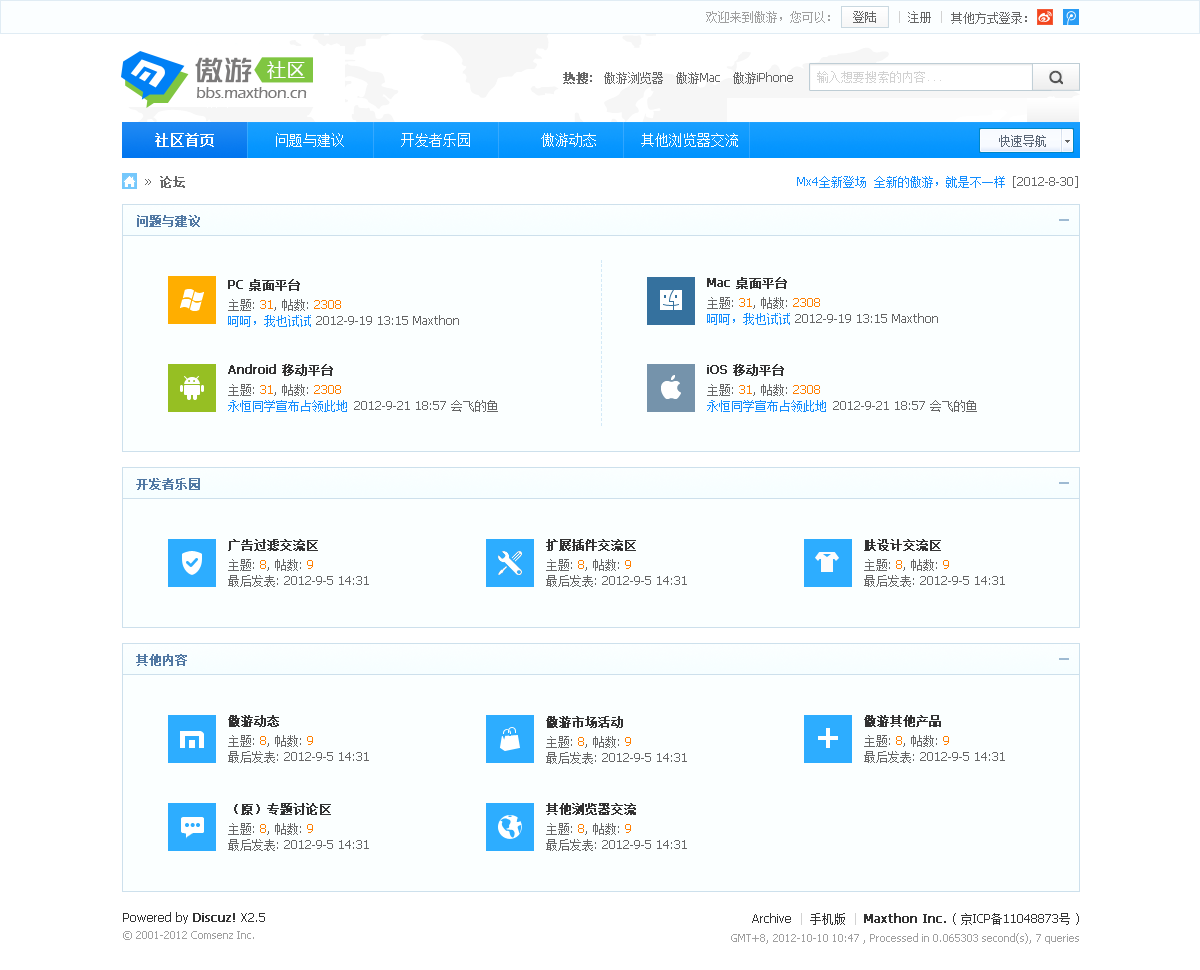The image size is (1200, 970).
Task: Open hot search 傲游浏览器
Action: (x=633, y=78)
